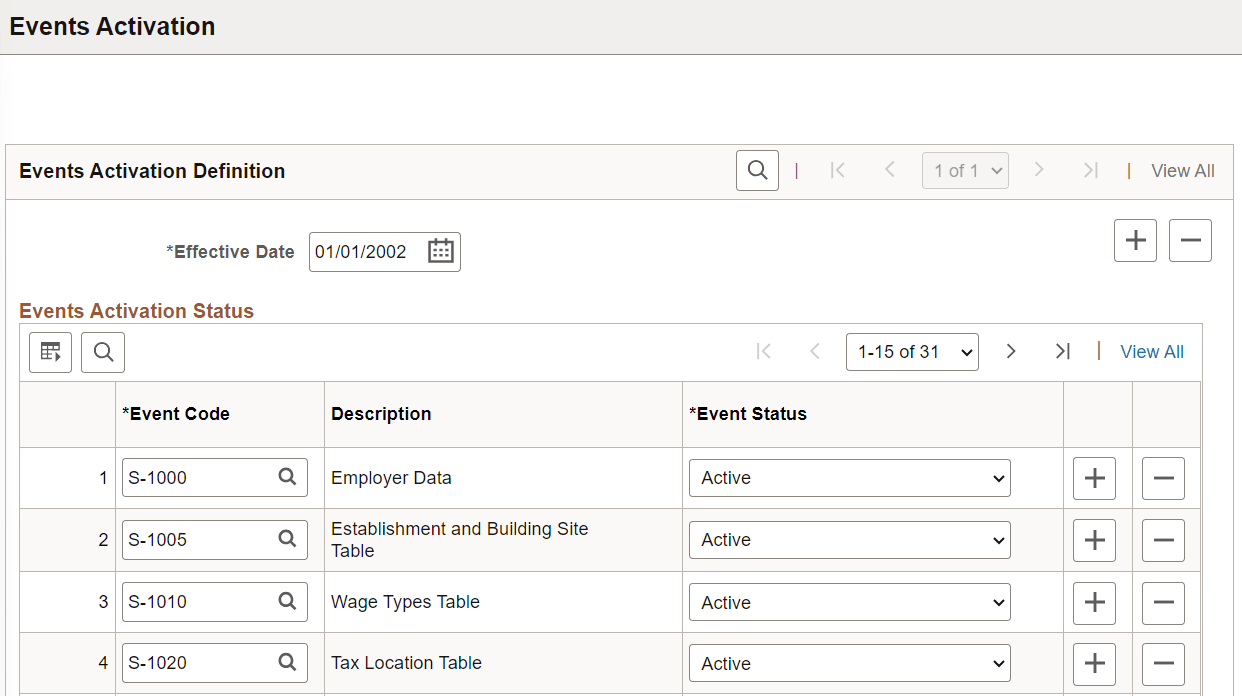Remove the Establishment and Building Site Table row
The height and width of the screenshot is (696, 1242).
coord(1163,540)
